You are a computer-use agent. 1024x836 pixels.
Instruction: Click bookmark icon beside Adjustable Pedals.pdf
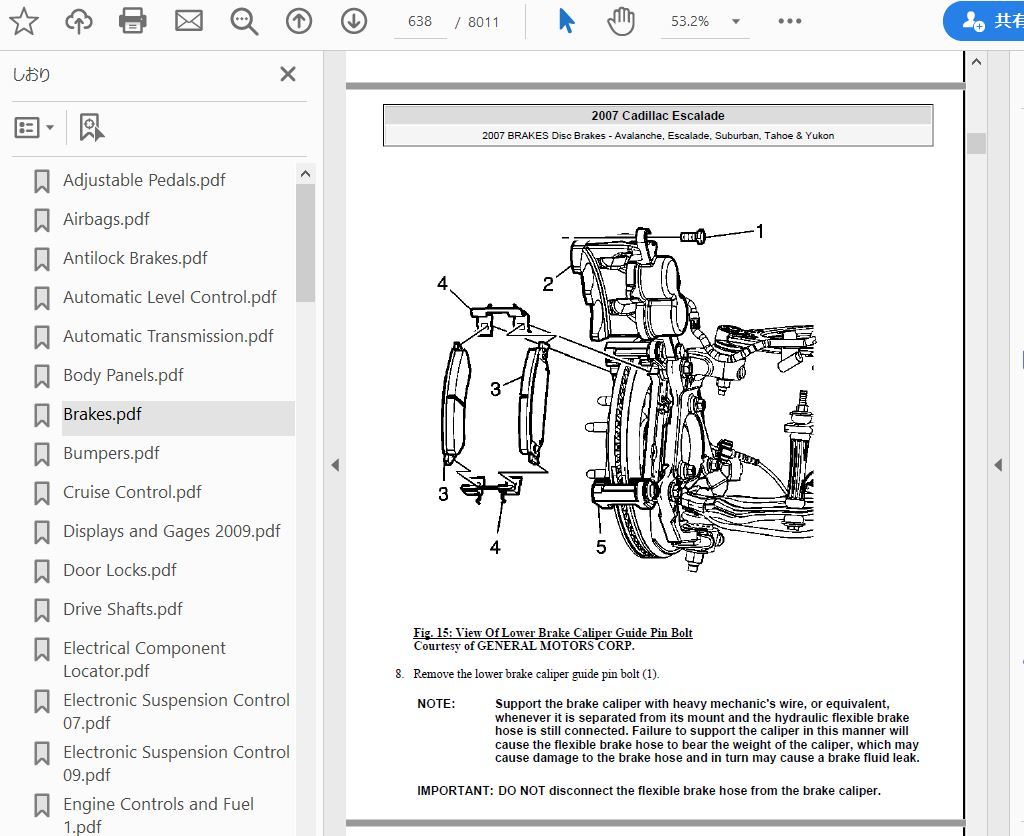click(42, 181)
